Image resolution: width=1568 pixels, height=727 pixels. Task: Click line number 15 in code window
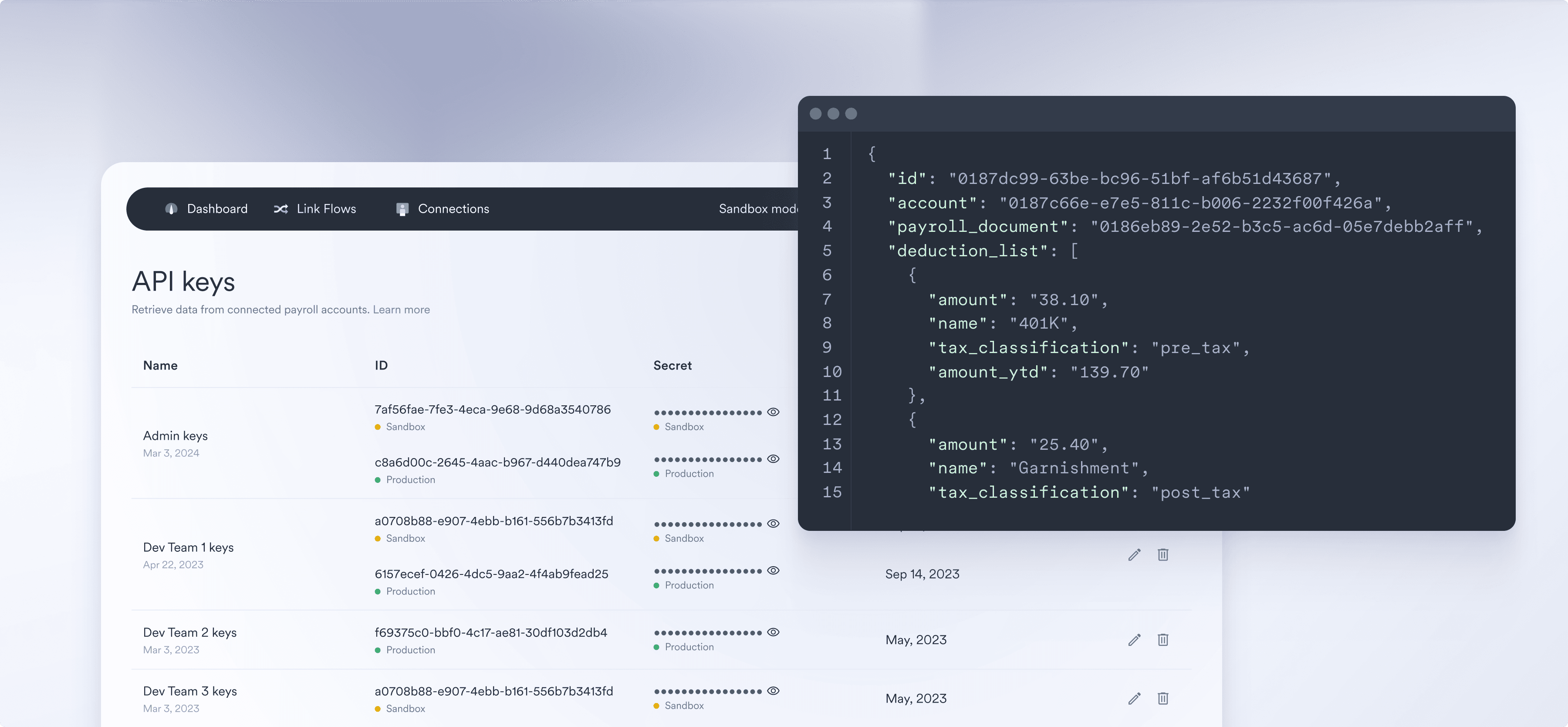(x=832, y=492)
